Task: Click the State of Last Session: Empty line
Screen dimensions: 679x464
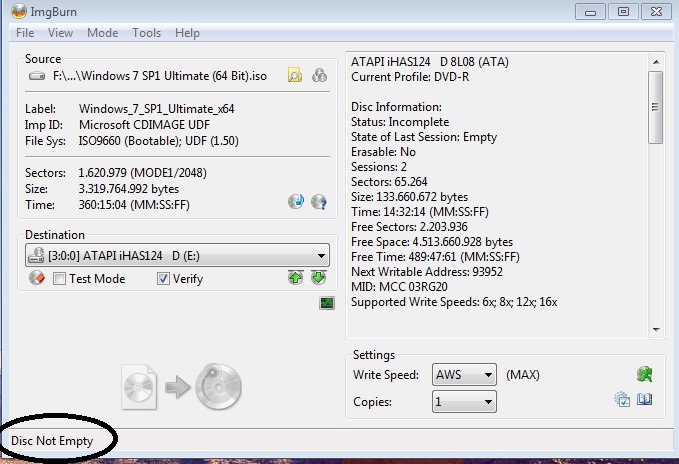Action: pos(424,137)
